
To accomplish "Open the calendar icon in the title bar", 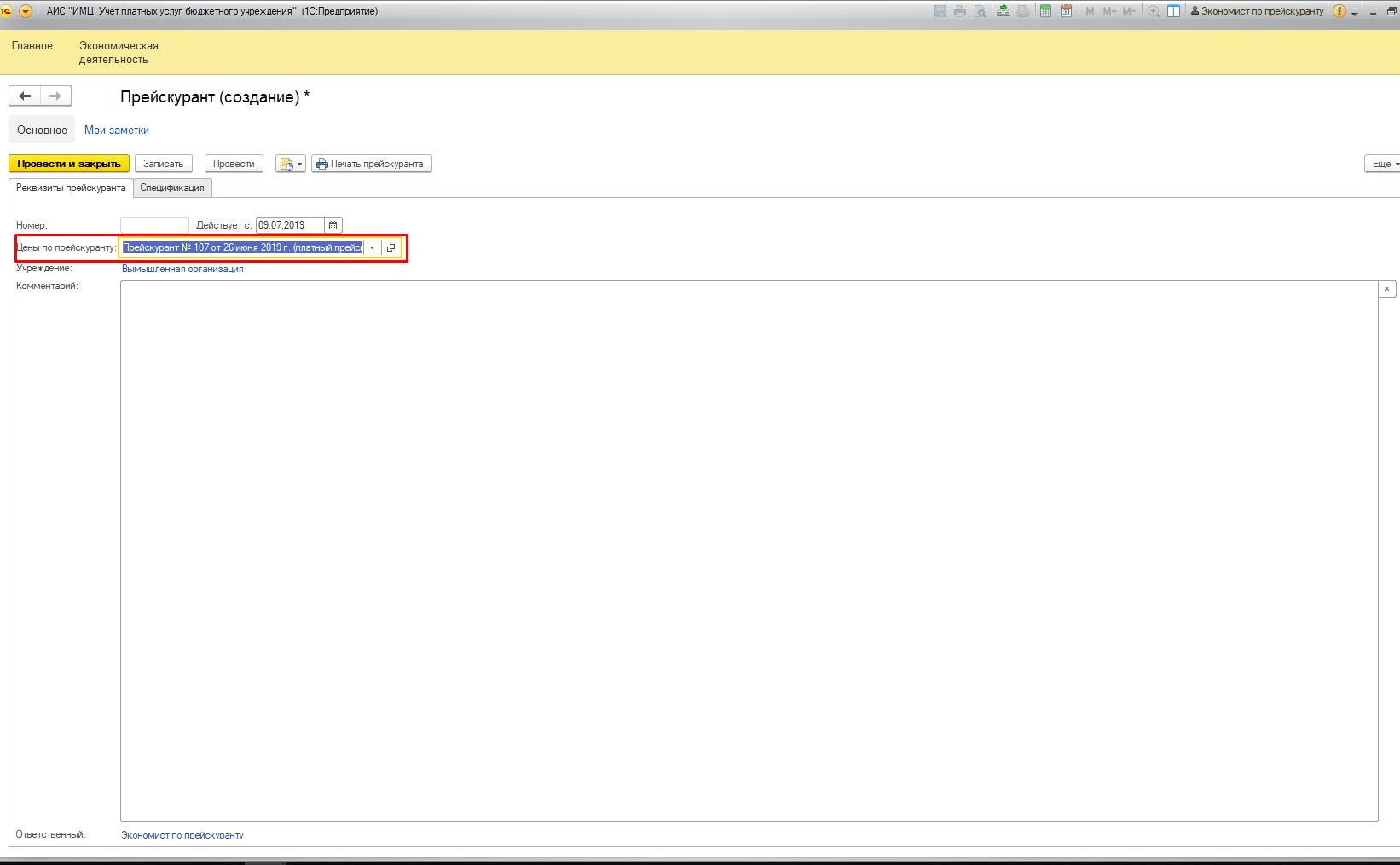I will tap(1066, 11).
